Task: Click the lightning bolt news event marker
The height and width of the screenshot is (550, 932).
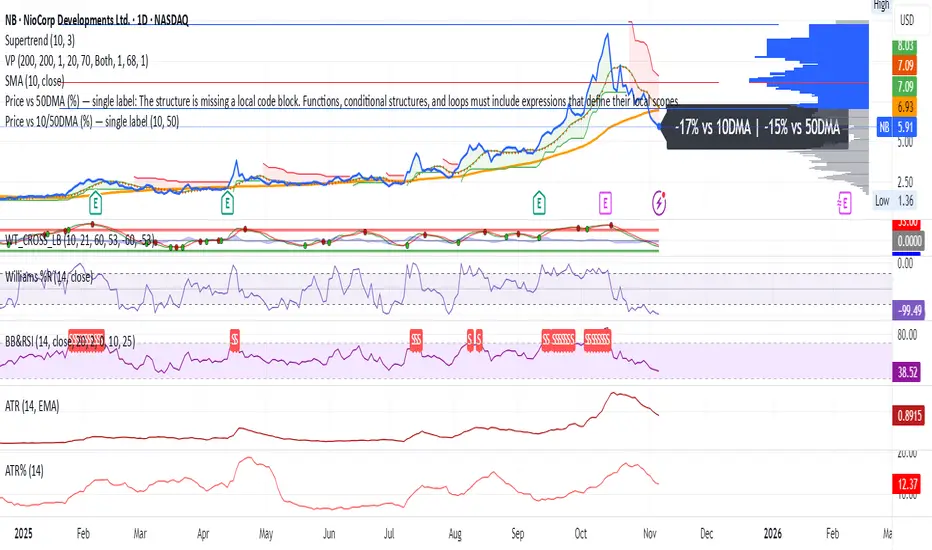Action: pyautogui.click(x=659, y=203)
